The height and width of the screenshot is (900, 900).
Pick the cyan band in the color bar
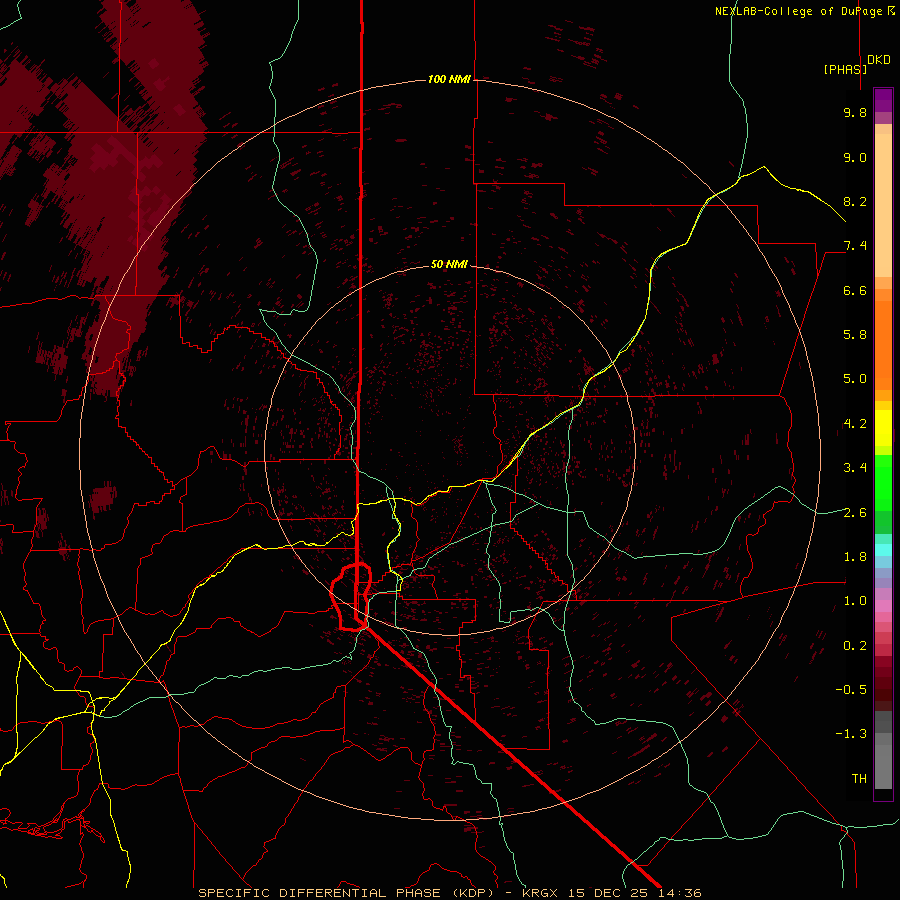883,550
